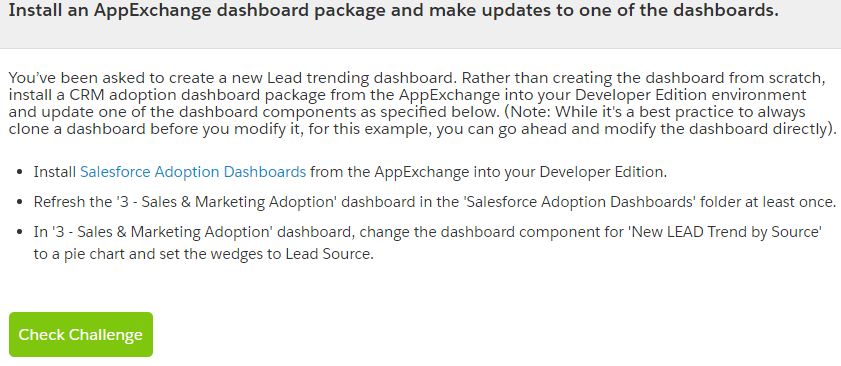Click "Lead trending dashboard" in the first paragraph line

click(x=360, y=77)
